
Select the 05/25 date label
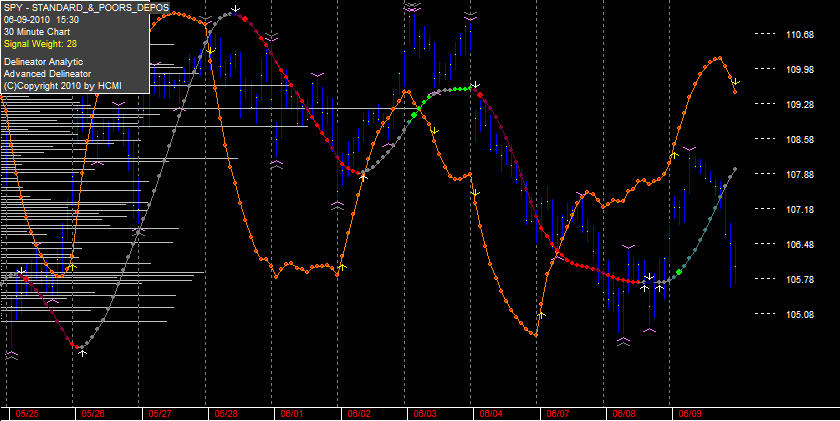click(27, 414)
